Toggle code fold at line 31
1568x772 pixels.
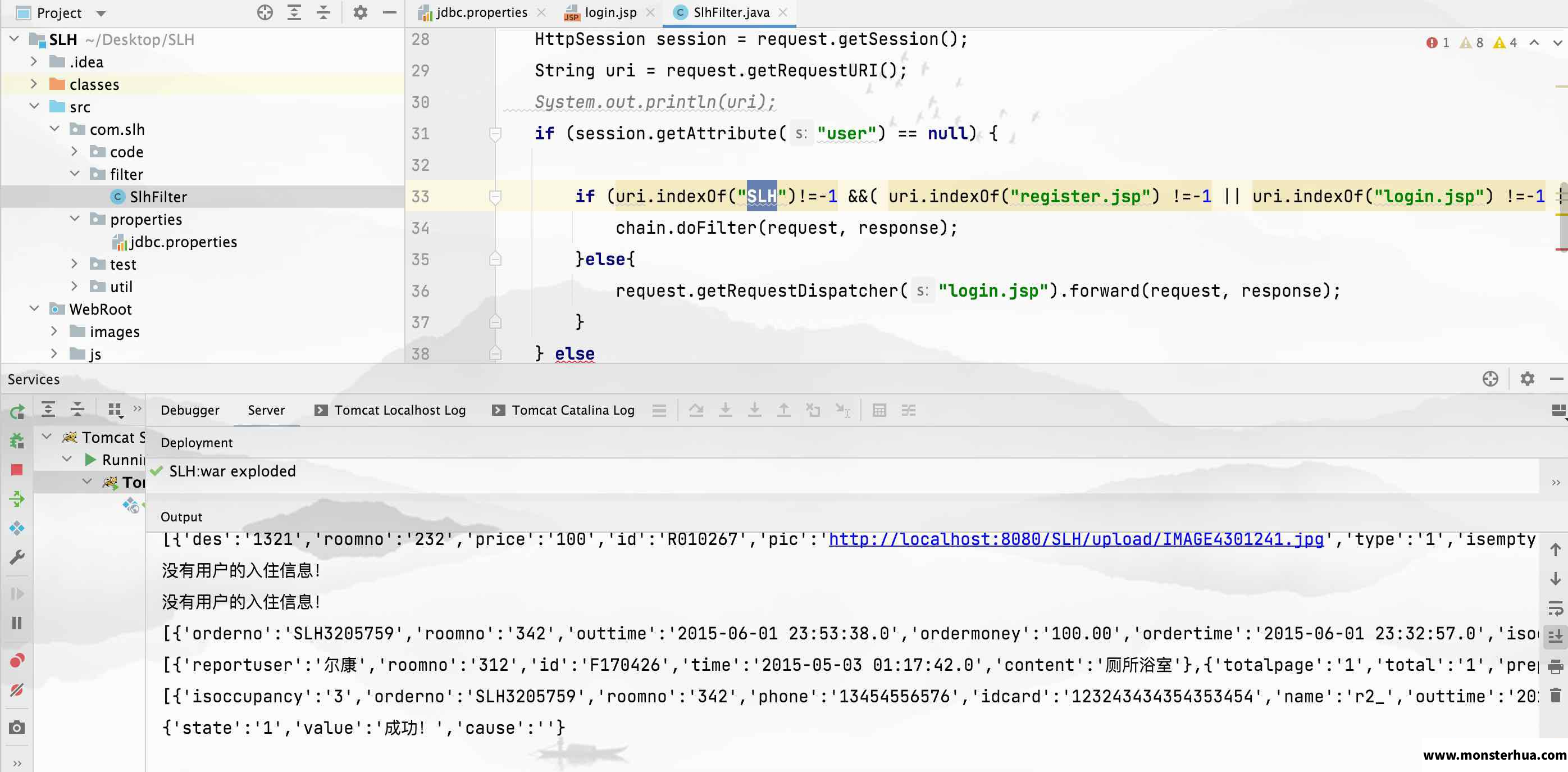point(495,133)
